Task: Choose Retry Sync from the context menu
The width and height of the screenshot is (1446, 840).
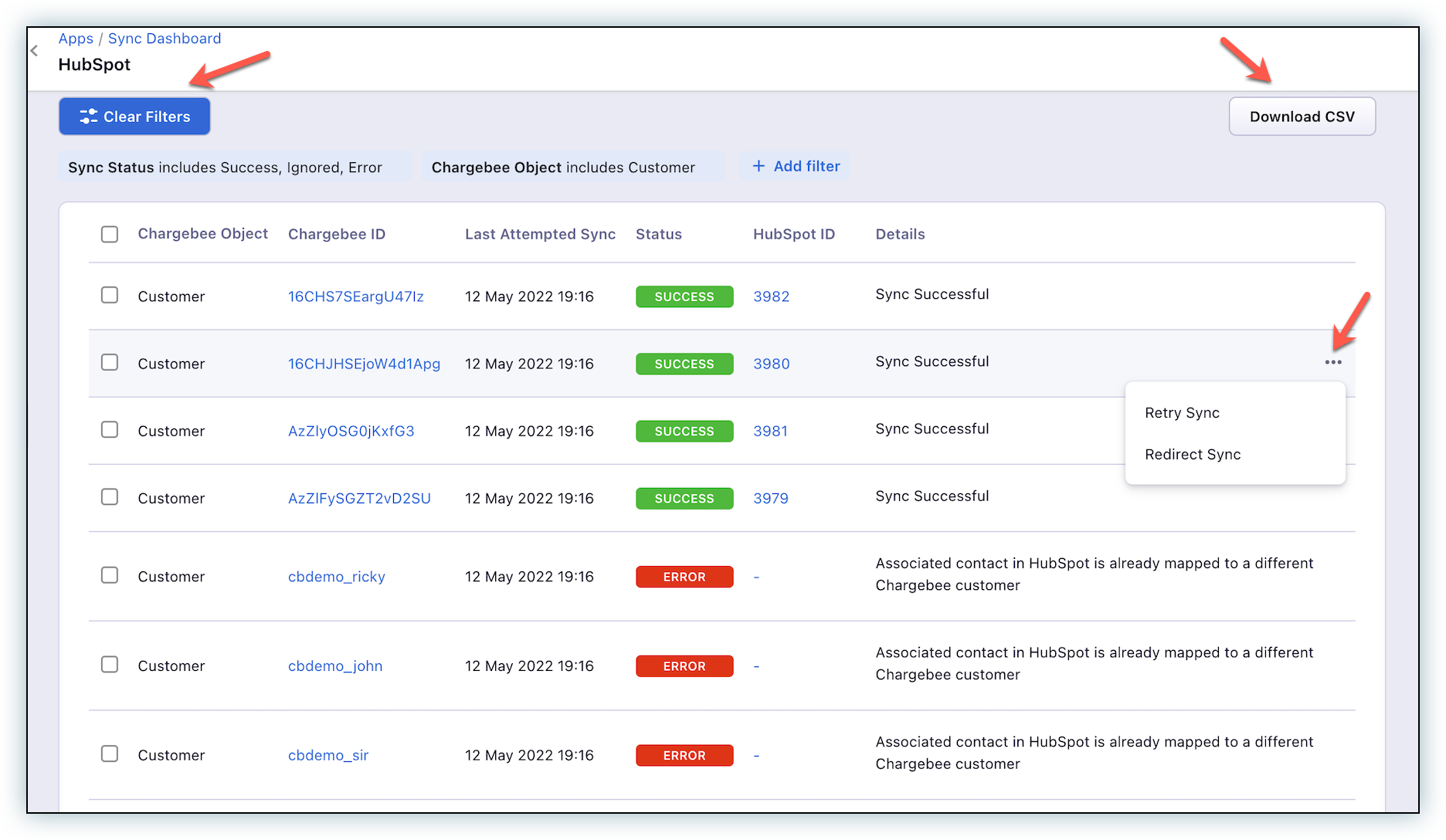Action: (x=1182, y=413)
